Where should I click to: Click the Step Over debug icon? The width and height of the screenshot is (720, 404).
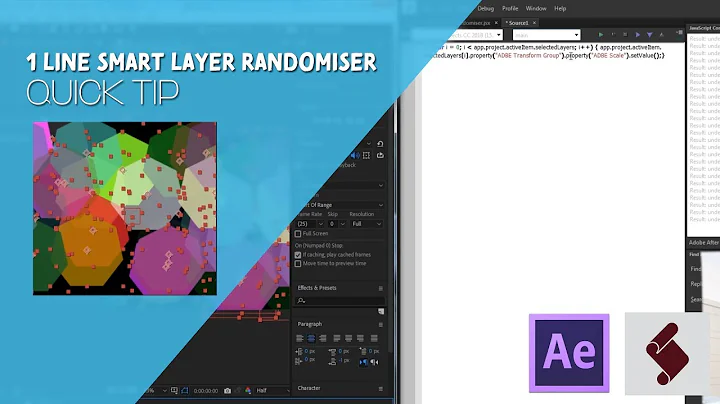pyautogui.click(x=637, y=35)
